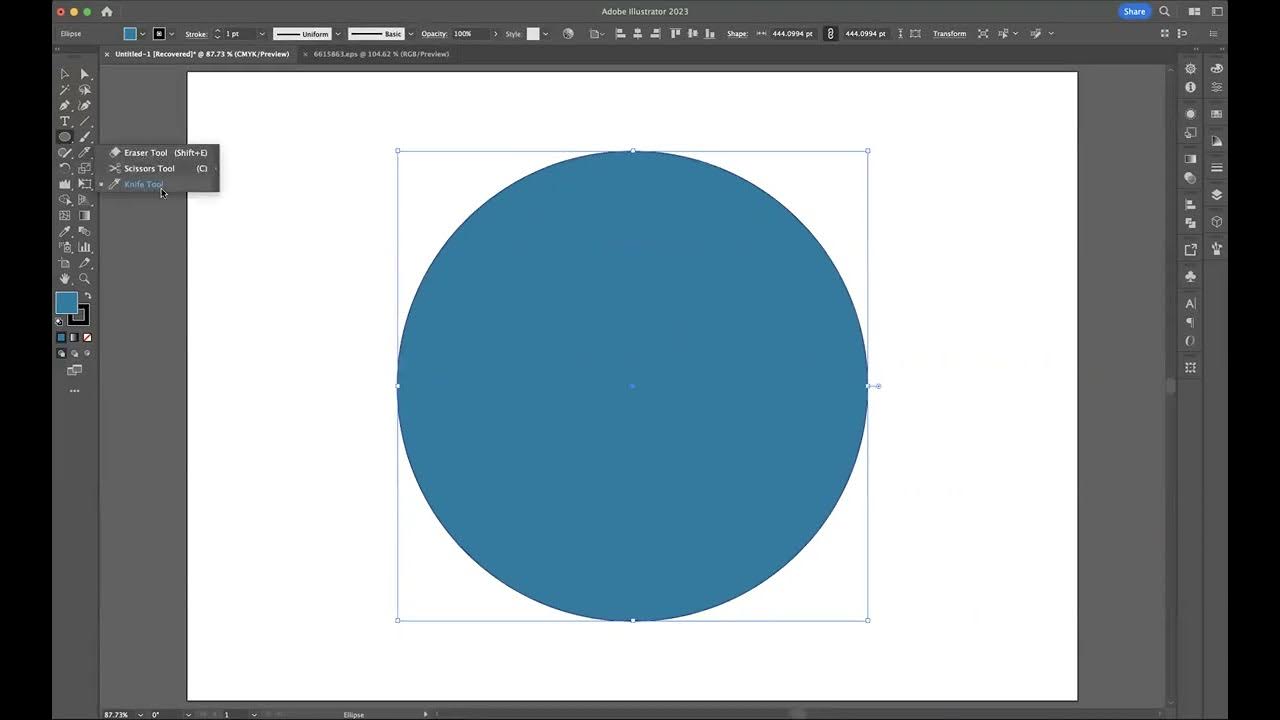Select the Selection tool arrow
1280x720 pixels.
65,74
